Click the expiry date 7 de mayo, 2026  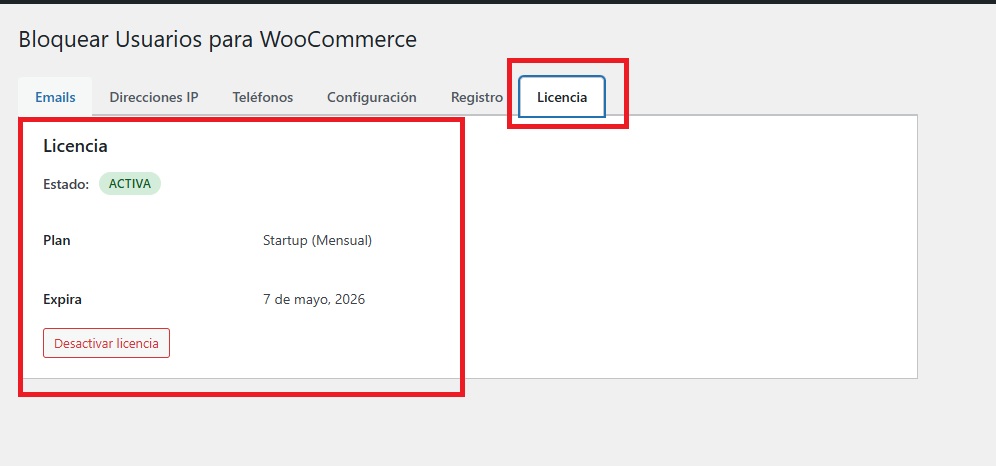313,299
